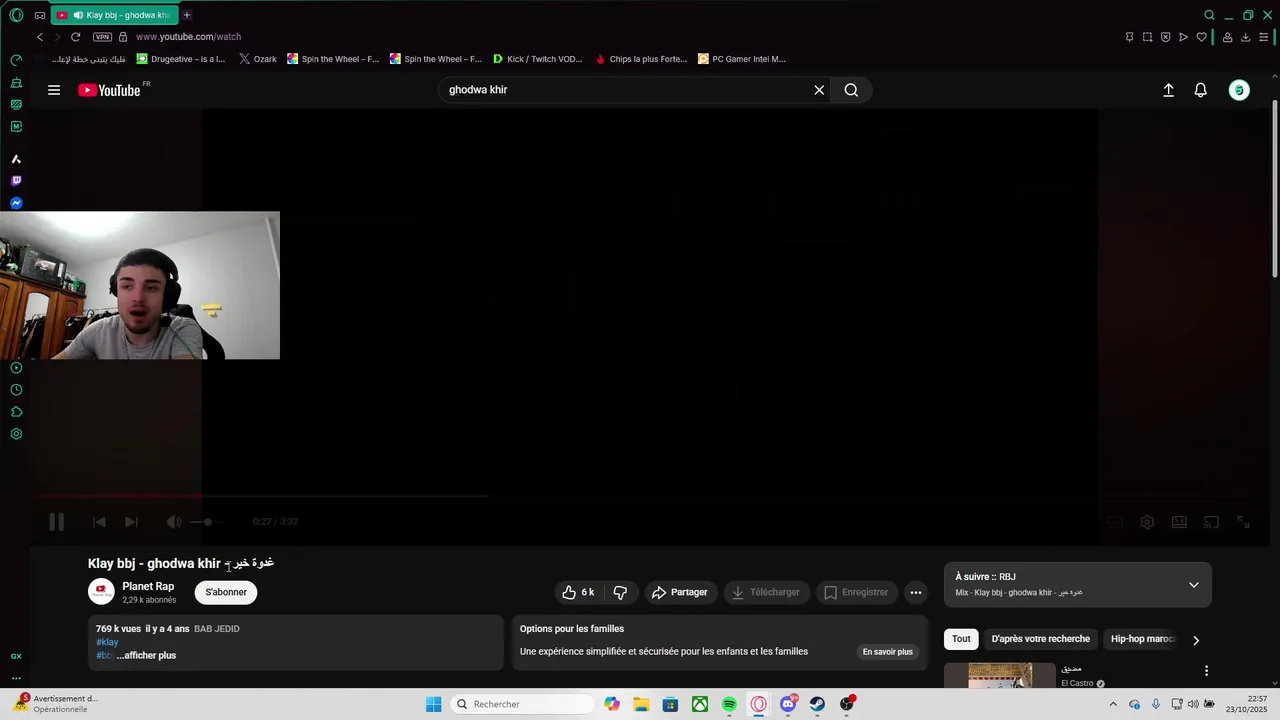Open the Planet Rap channel avatar
This screenshot has width=1280, height=720.
coord(101,592)
